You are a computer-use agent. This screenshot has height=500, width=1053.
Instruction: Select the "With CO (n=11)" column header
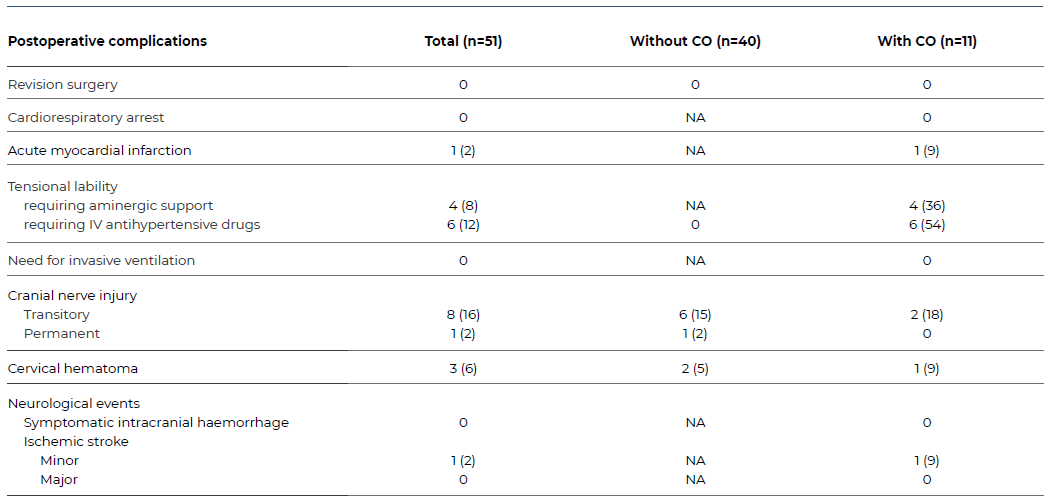pos(926,42)
